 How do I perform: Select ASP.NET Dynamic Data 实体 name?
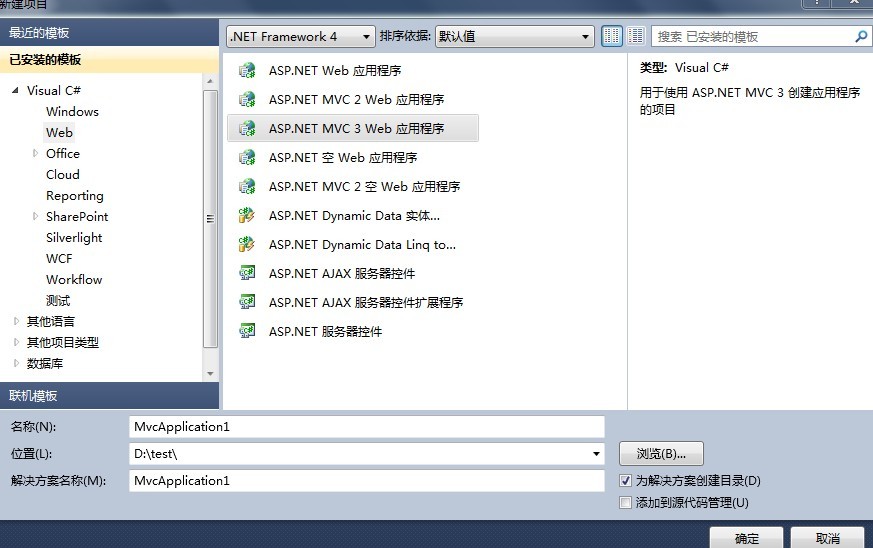click(354, 216)
